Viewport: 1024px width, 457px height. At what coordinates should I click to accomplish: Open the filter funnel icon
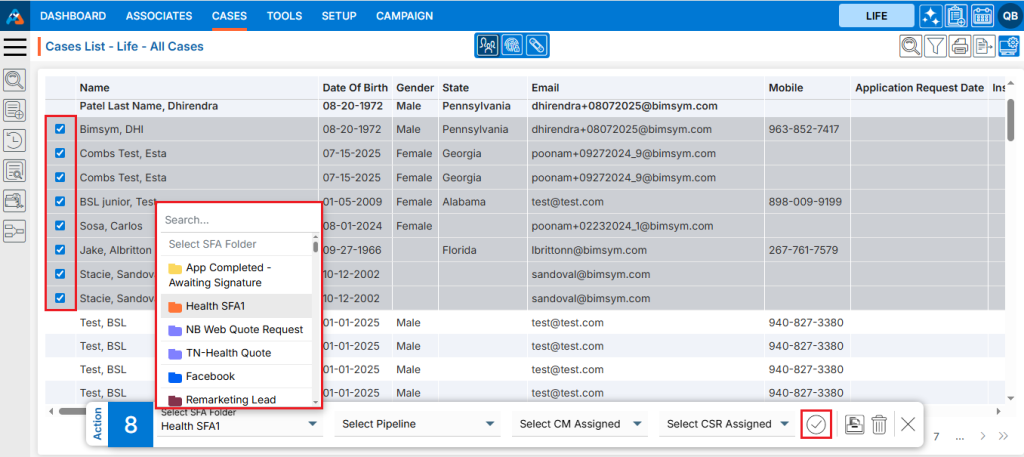(935, 45)
